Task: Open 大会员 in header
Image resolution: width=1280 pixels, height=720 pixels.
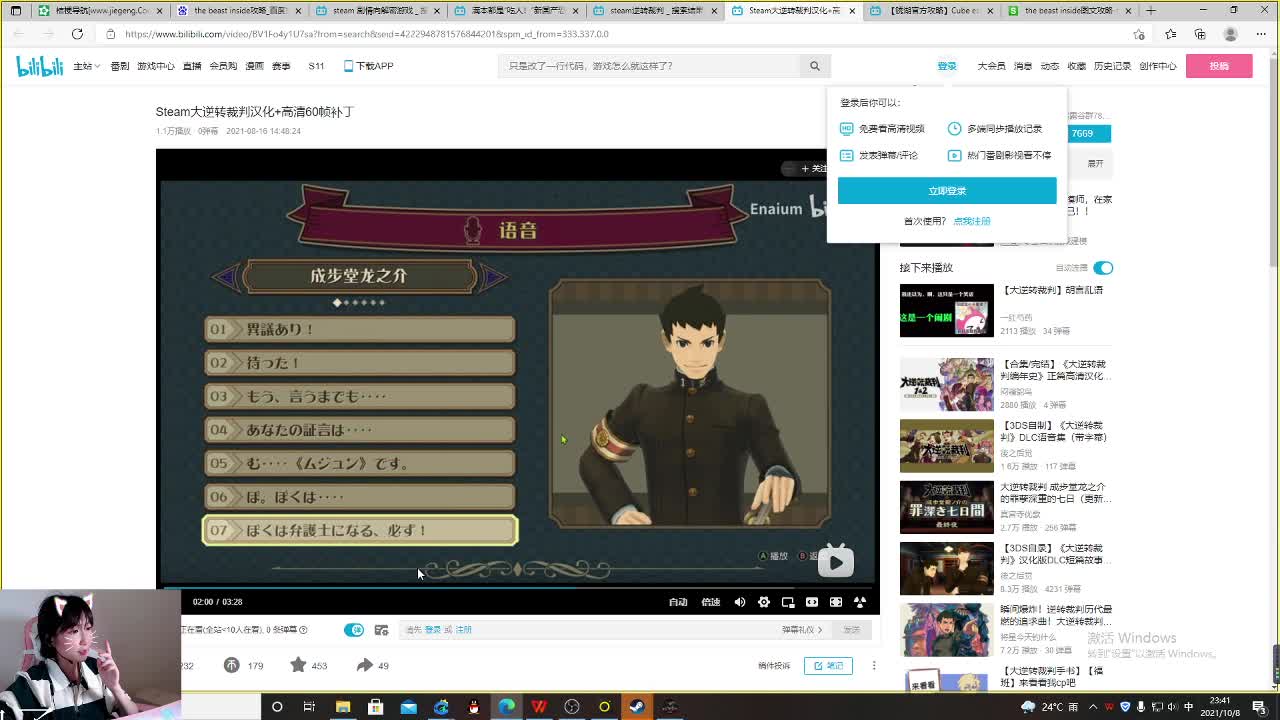Action: tap(991, 66)
